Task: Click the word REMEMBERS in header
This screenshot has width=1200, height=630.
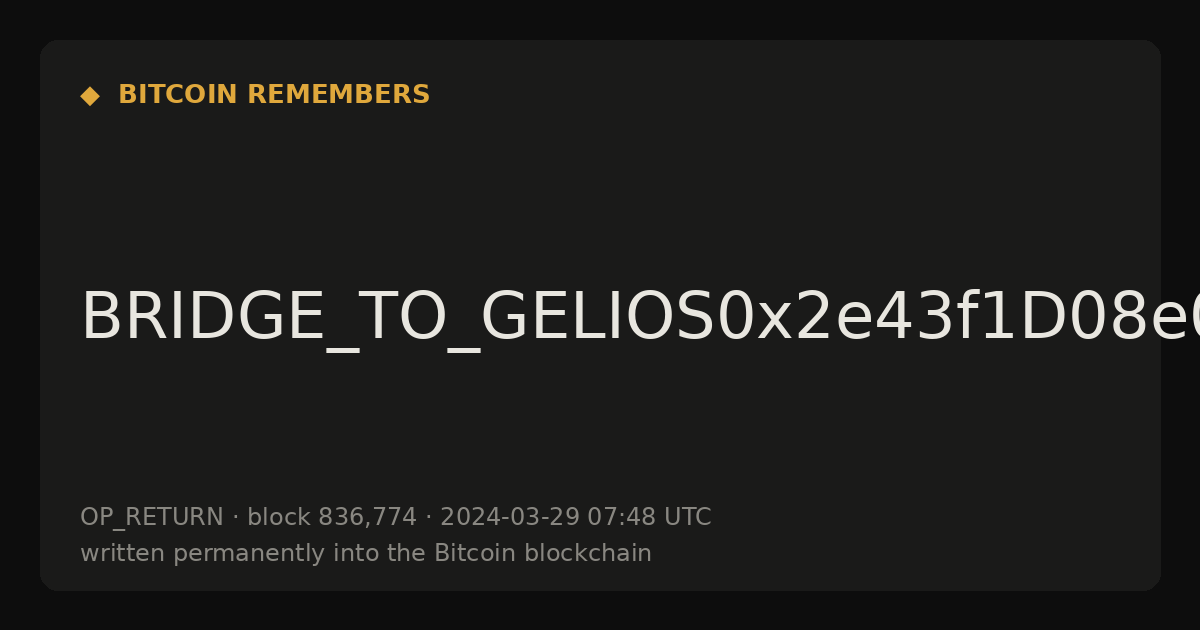Action: tap(338, 95)
